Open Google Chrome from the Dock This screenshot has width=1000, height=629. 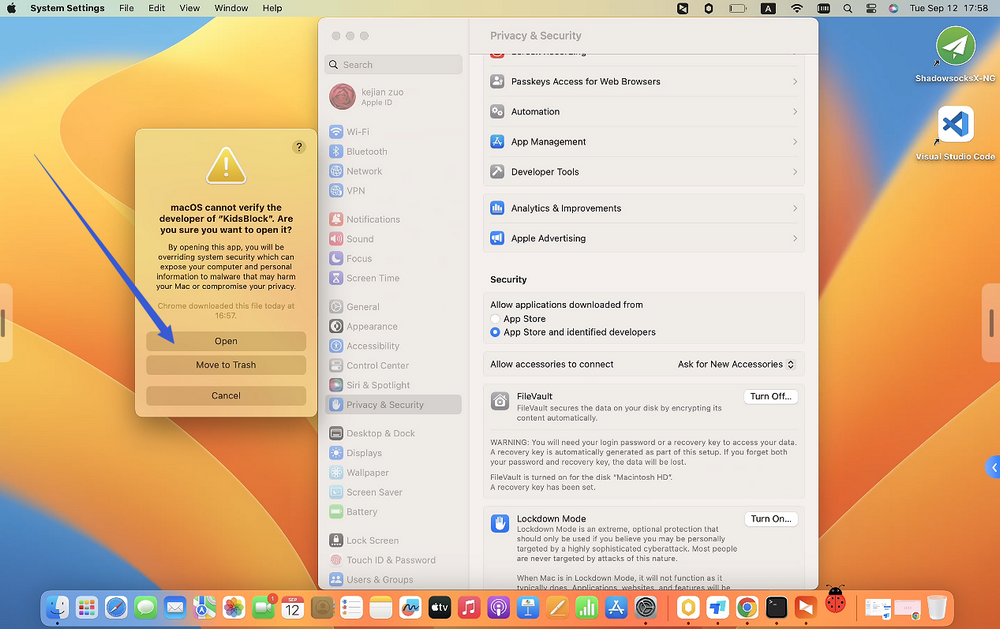(x=746, y=607)
